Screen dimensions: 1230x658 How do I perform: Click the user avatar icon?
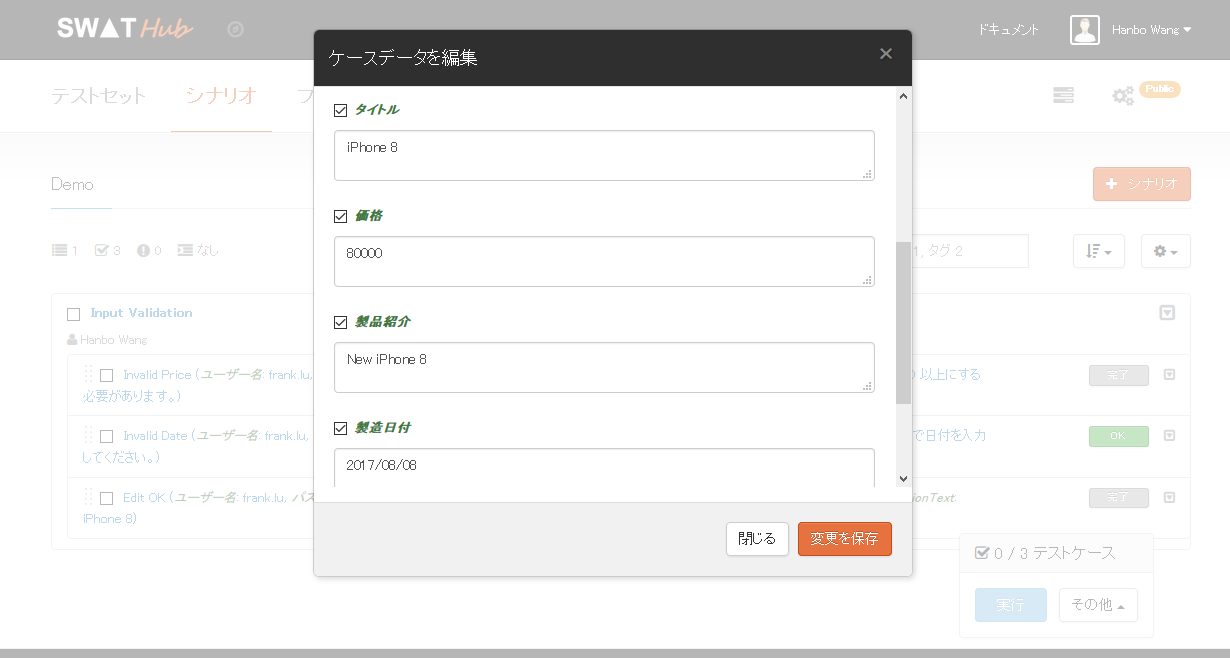point(1084,30)
